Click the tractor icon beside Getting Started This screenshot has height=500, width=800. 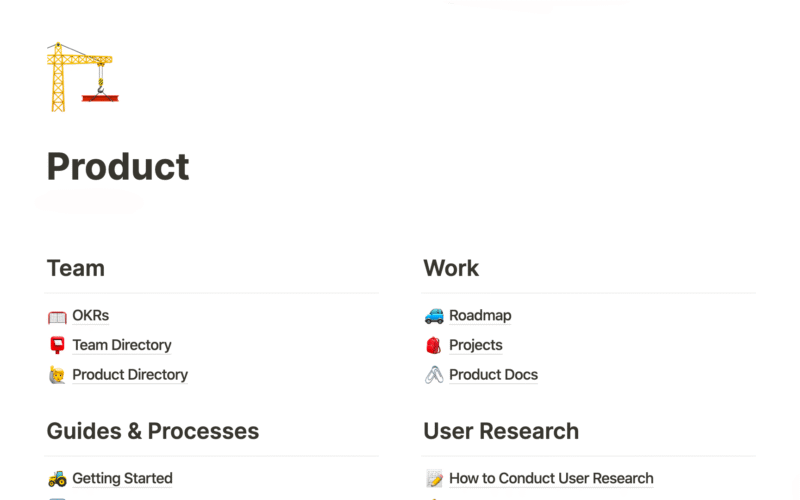pos(57,479)
